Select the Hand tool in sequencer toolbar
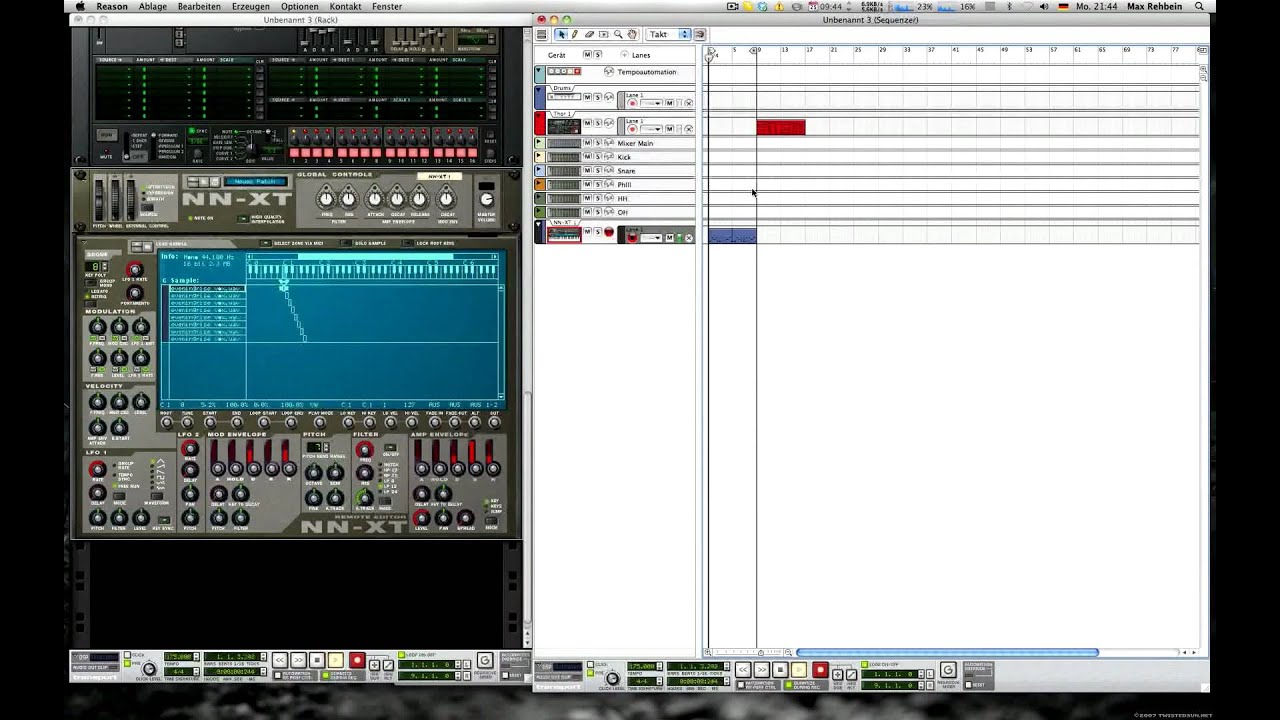The width and height of the screenshot is (1280, 720). coord(632,34)
